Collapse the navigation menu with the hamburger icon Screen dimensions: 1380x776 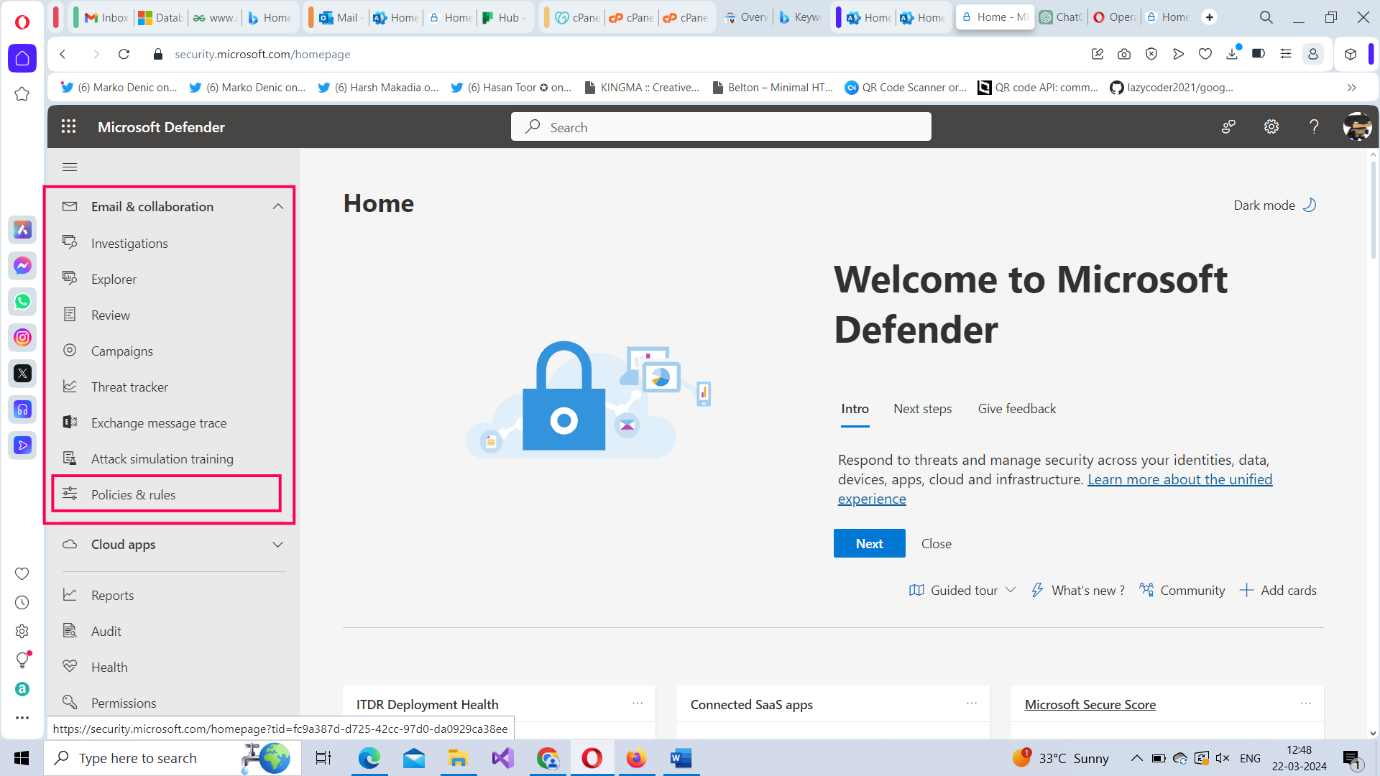[70, 167]
